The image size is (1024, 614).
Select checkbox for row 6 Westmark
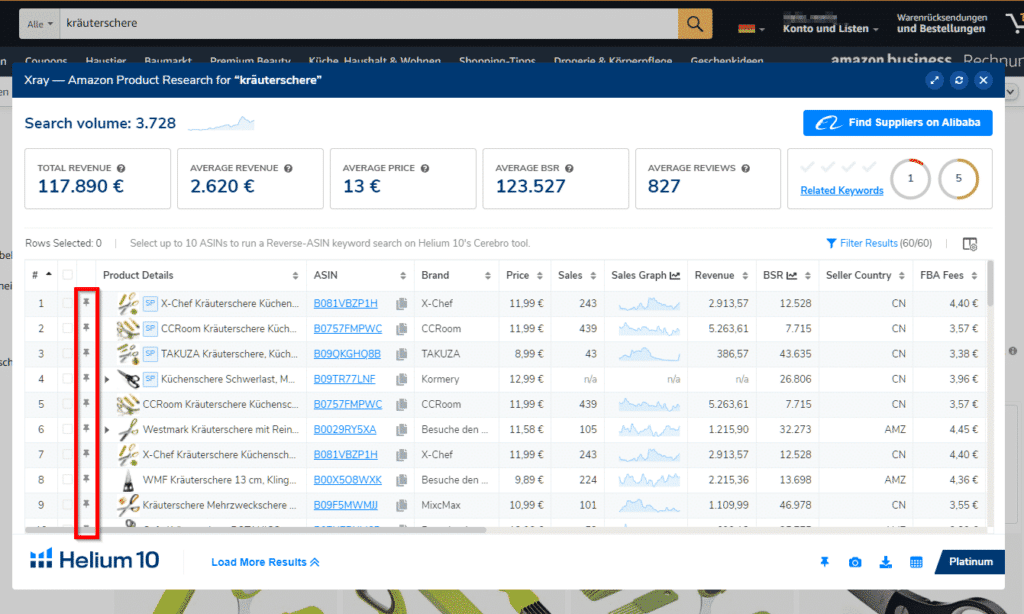click(67, 429)
